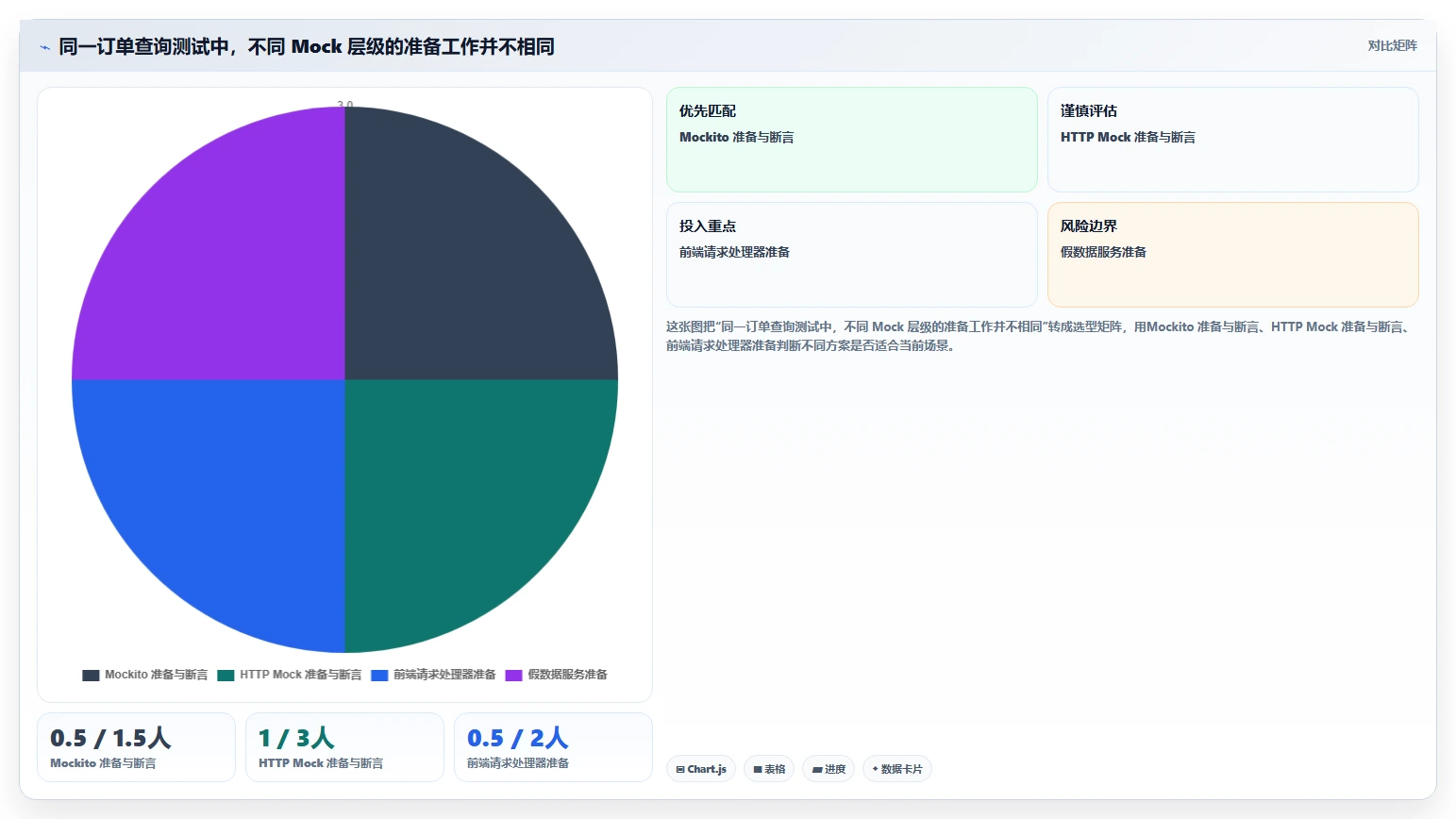
Task: Toggle Mockito 准备与断言 legend swatch
Action: point(91,675)
